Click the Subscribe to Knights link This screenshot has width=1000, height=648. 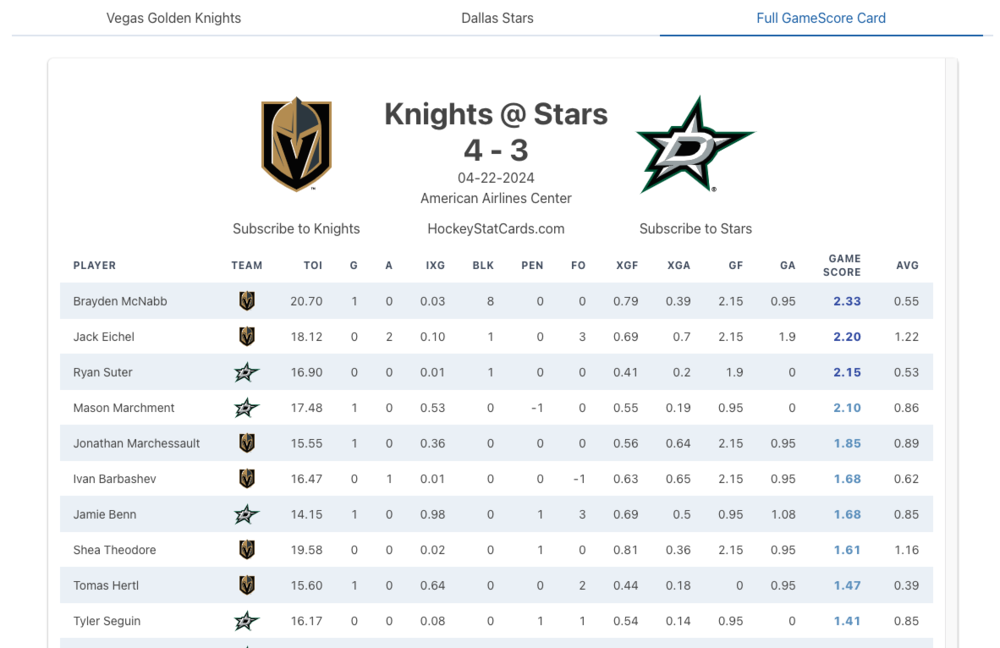pyautogui.click(x=296, y=229)
